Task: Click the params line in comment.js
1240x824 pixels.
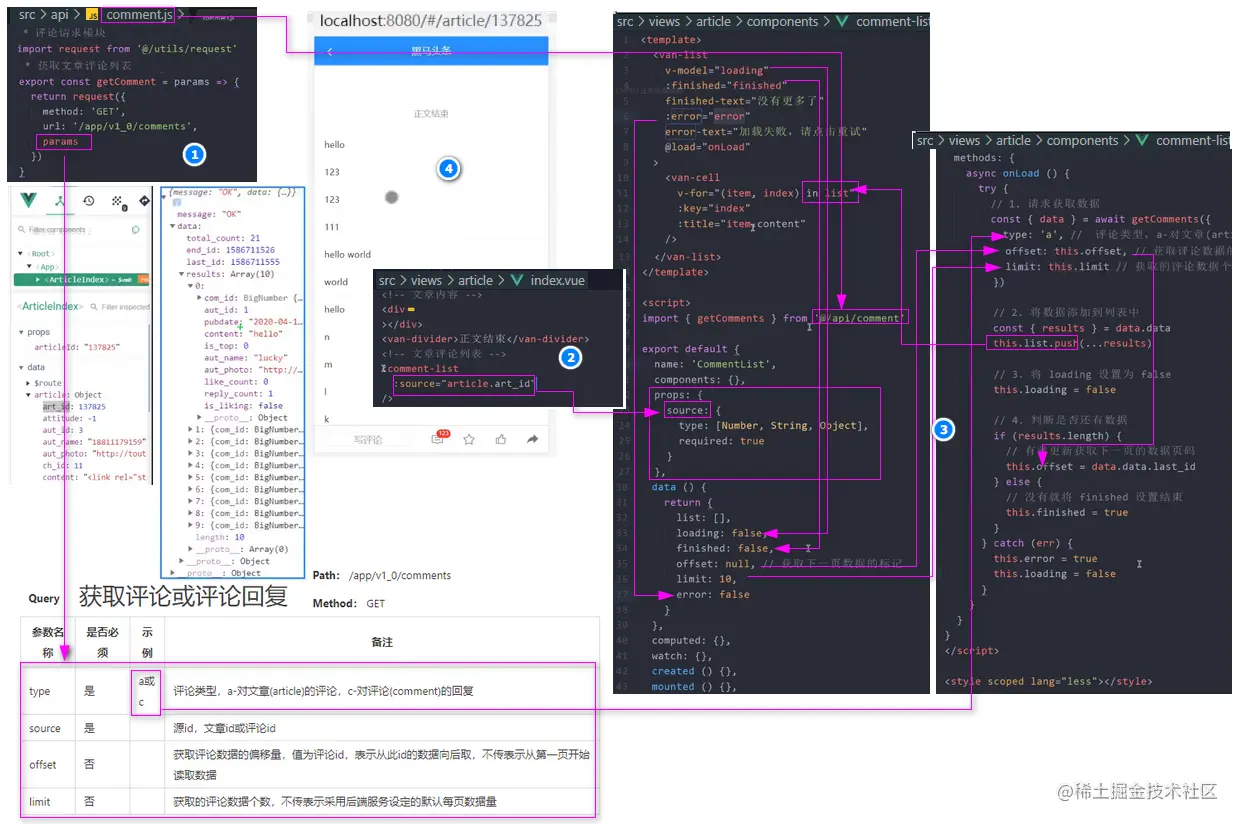Action: click(x=61, y=142)
